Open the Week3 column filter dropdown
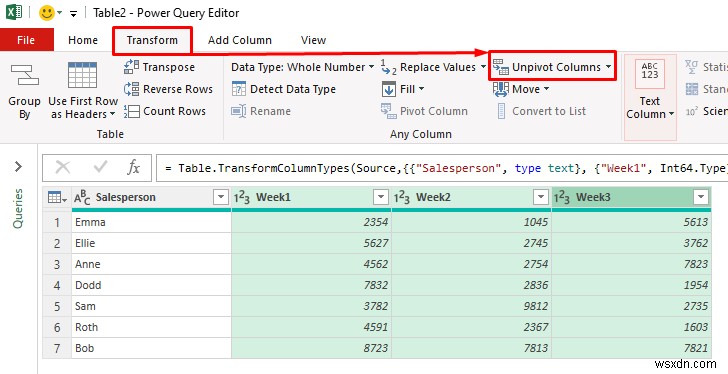This screenshot has width=728, height=374. pos(700,198)
